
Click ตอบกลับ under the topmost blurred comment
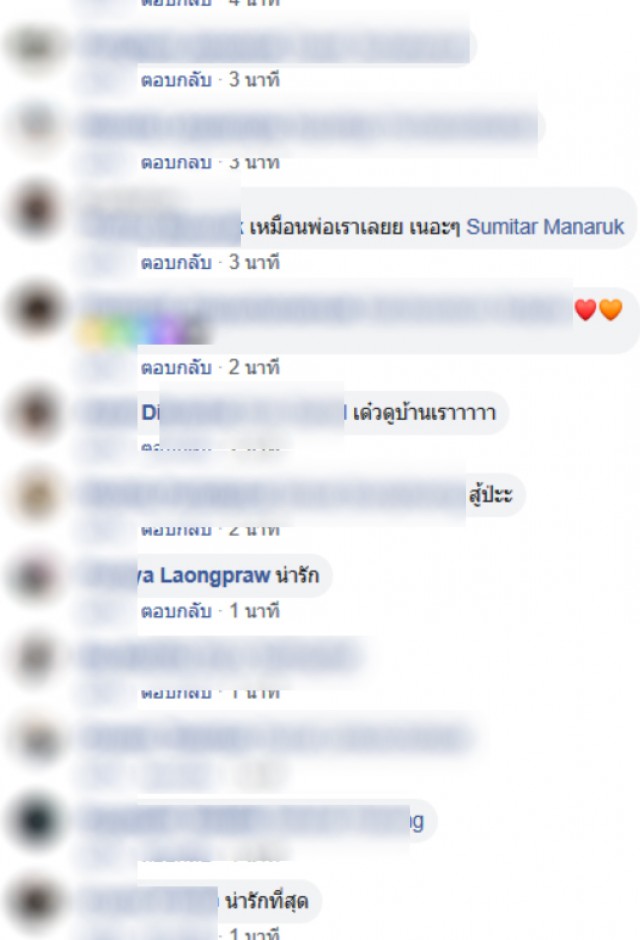point(176,80)
